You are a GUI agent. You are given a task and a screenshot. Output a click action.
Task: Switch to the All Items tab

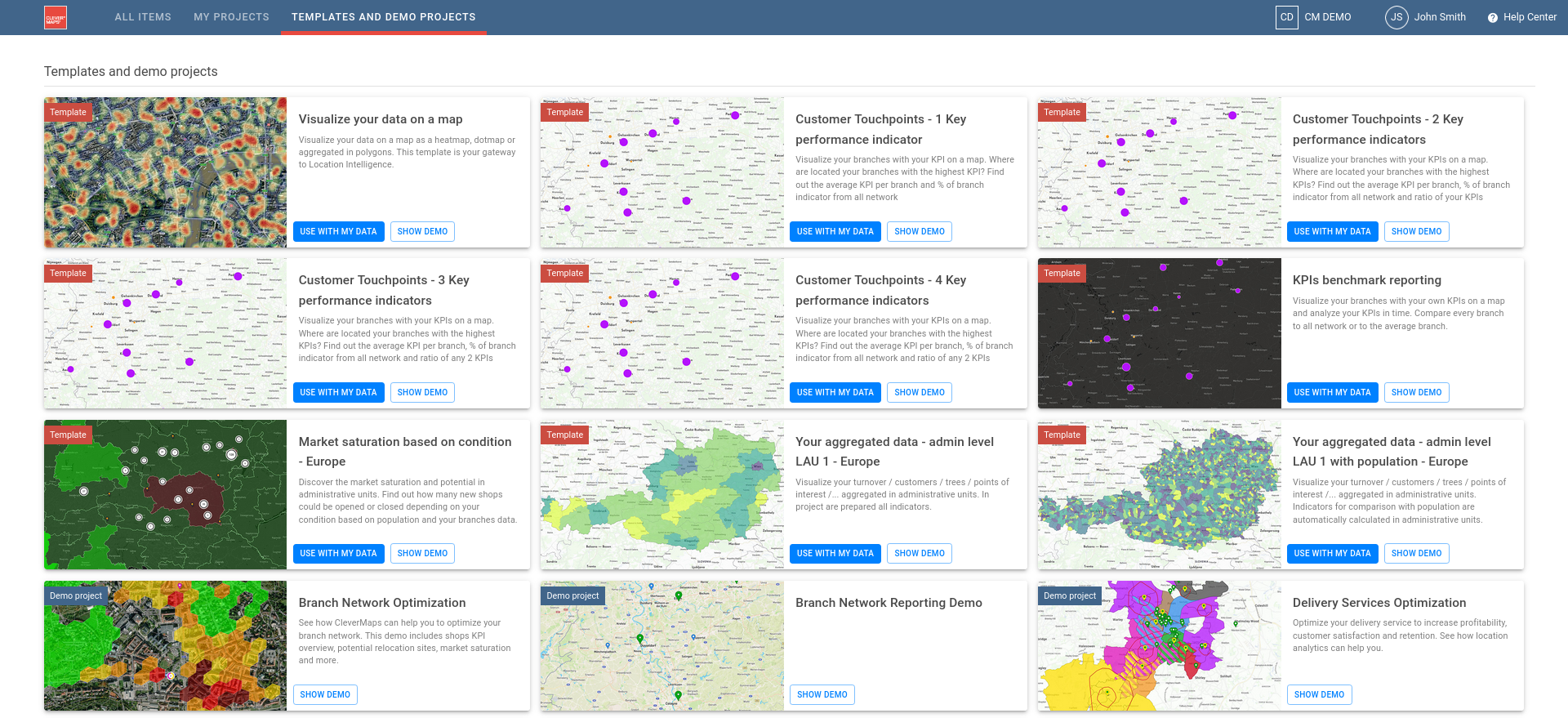coord(143,17)
